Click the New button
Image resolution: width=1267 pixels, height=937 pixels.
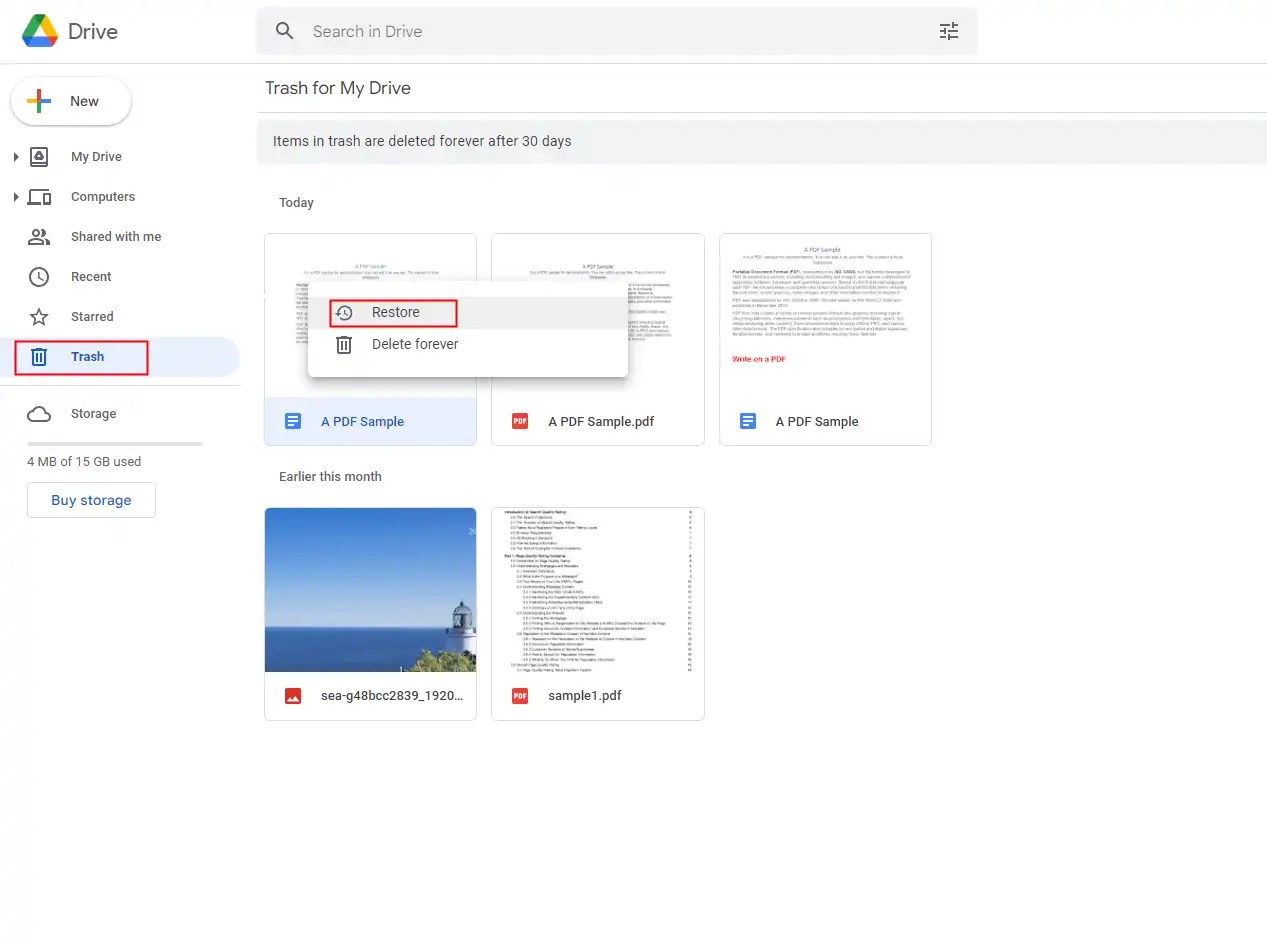click(x=70, y=101)
